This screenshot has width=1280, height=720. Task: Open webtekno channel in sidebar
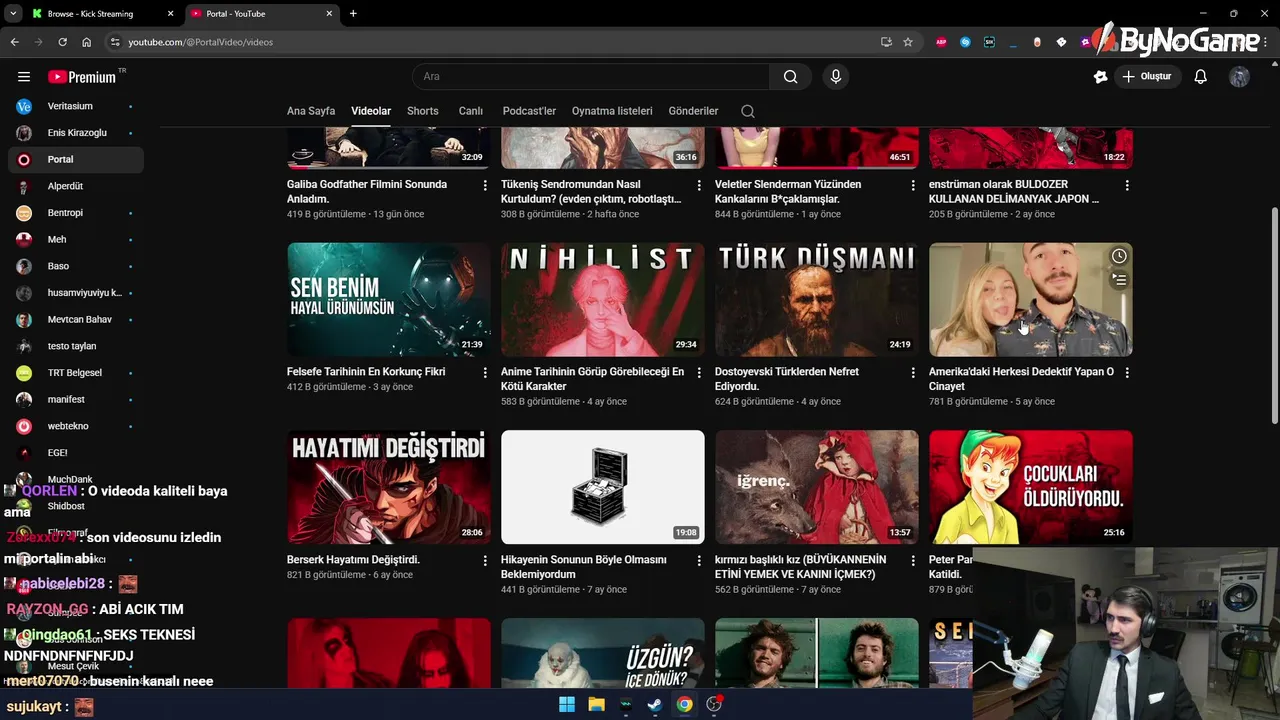(76, 426)
